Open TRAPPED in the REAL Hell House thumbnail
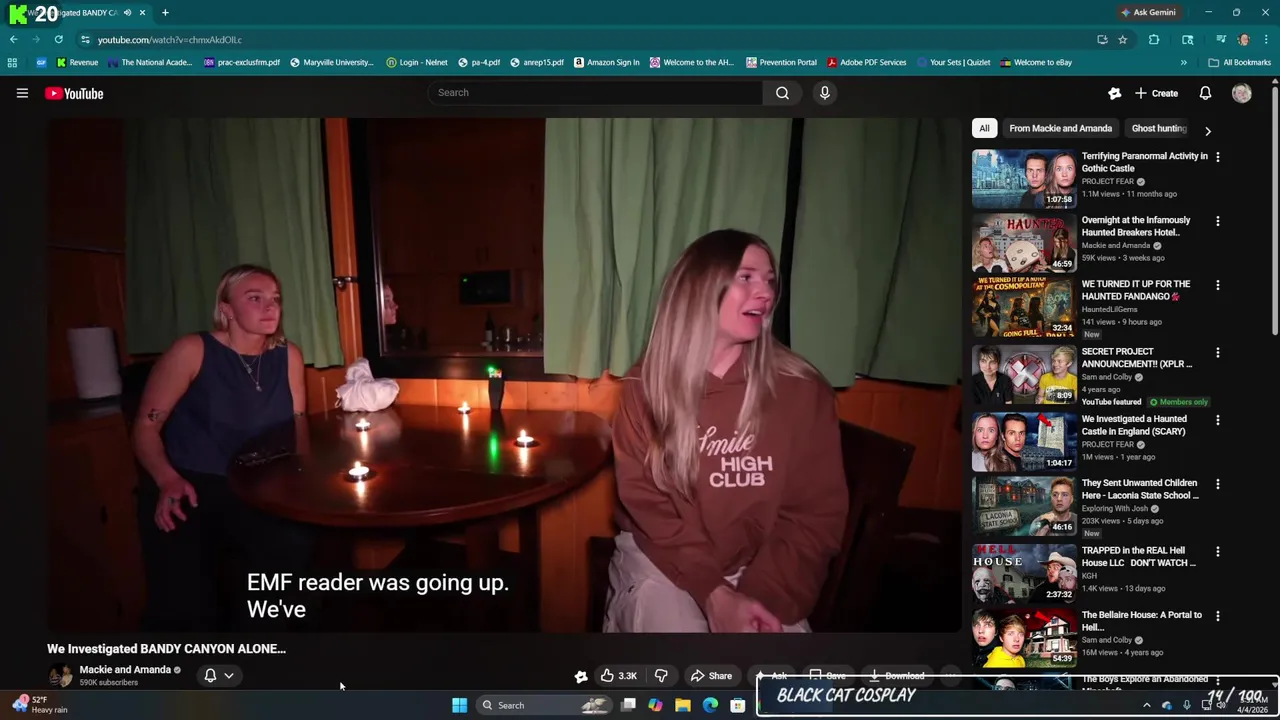The height and width of the screenshot is (720, 1280). [x=1024, y=573]
